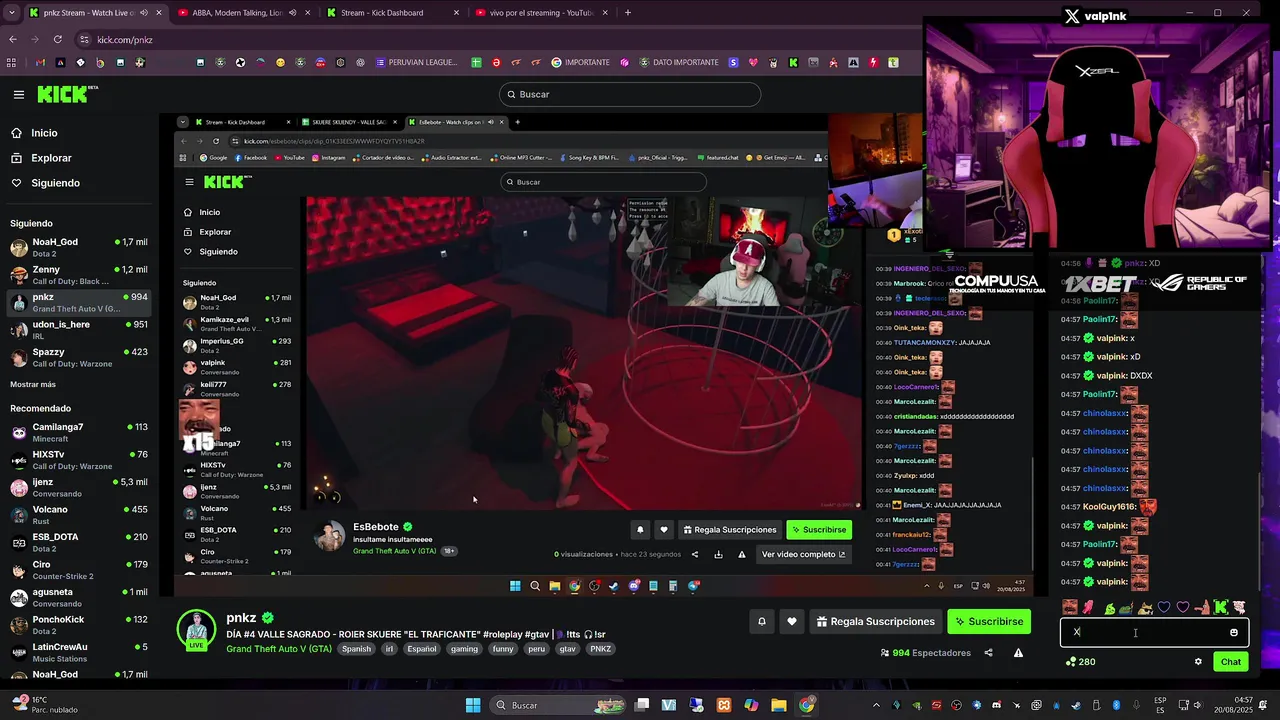
Task: Open the Gmail bookmark icon
Action: (40, 62)
